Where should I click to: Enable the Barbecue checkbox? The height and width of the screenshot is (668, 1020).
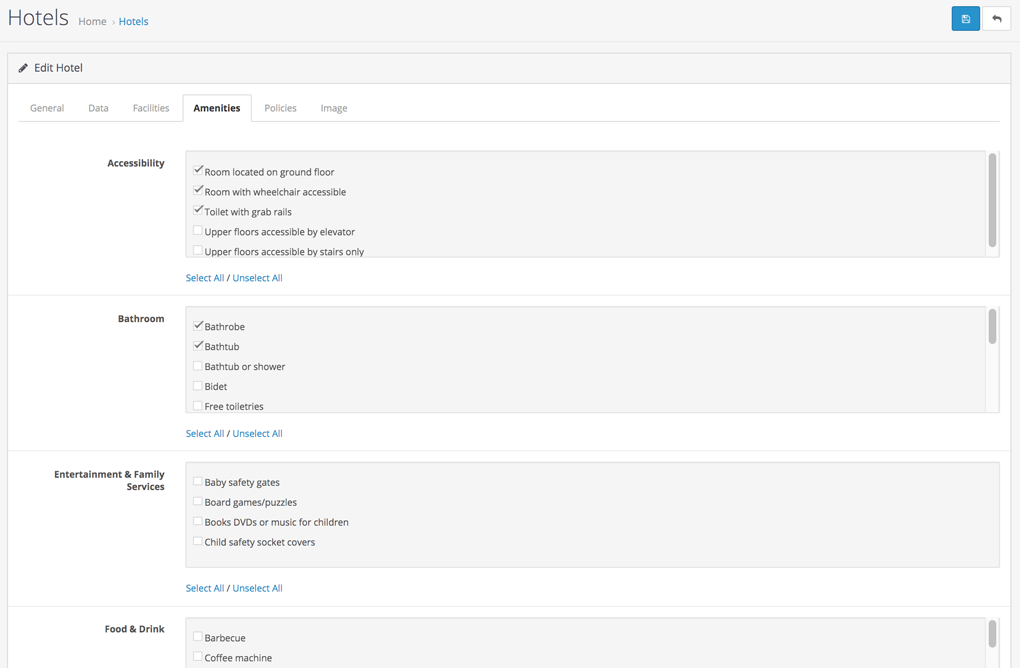click(198, 637)
